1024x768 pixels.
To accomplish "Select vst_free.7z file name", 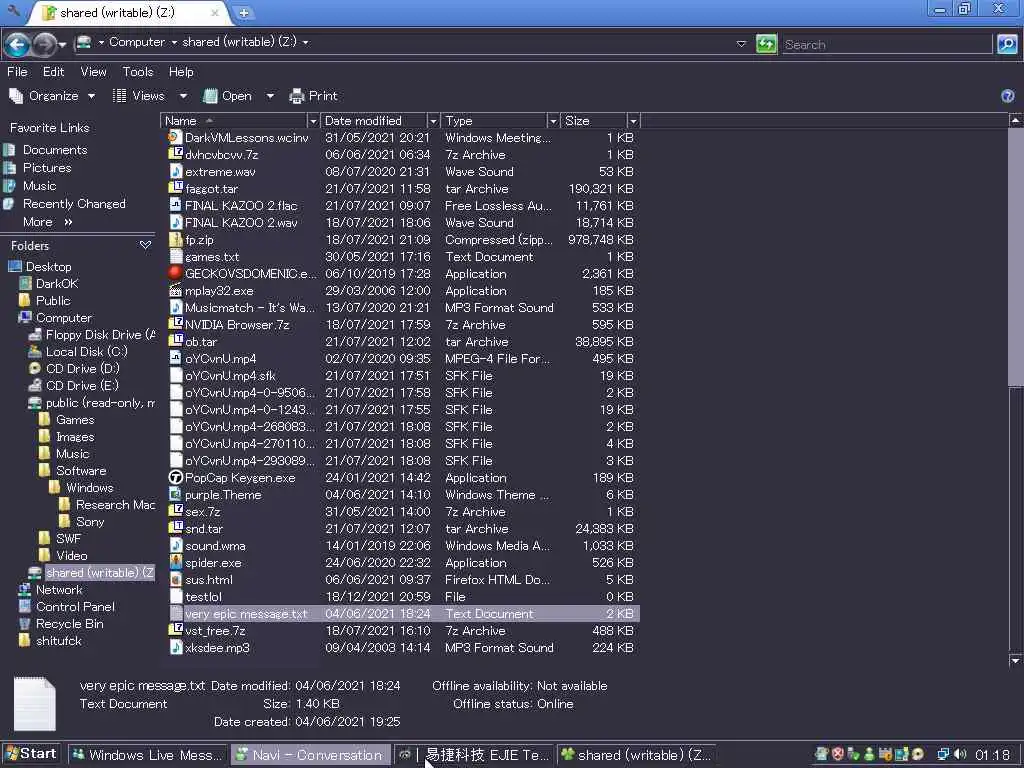I will pyautogui.click(x=215, y=630).
